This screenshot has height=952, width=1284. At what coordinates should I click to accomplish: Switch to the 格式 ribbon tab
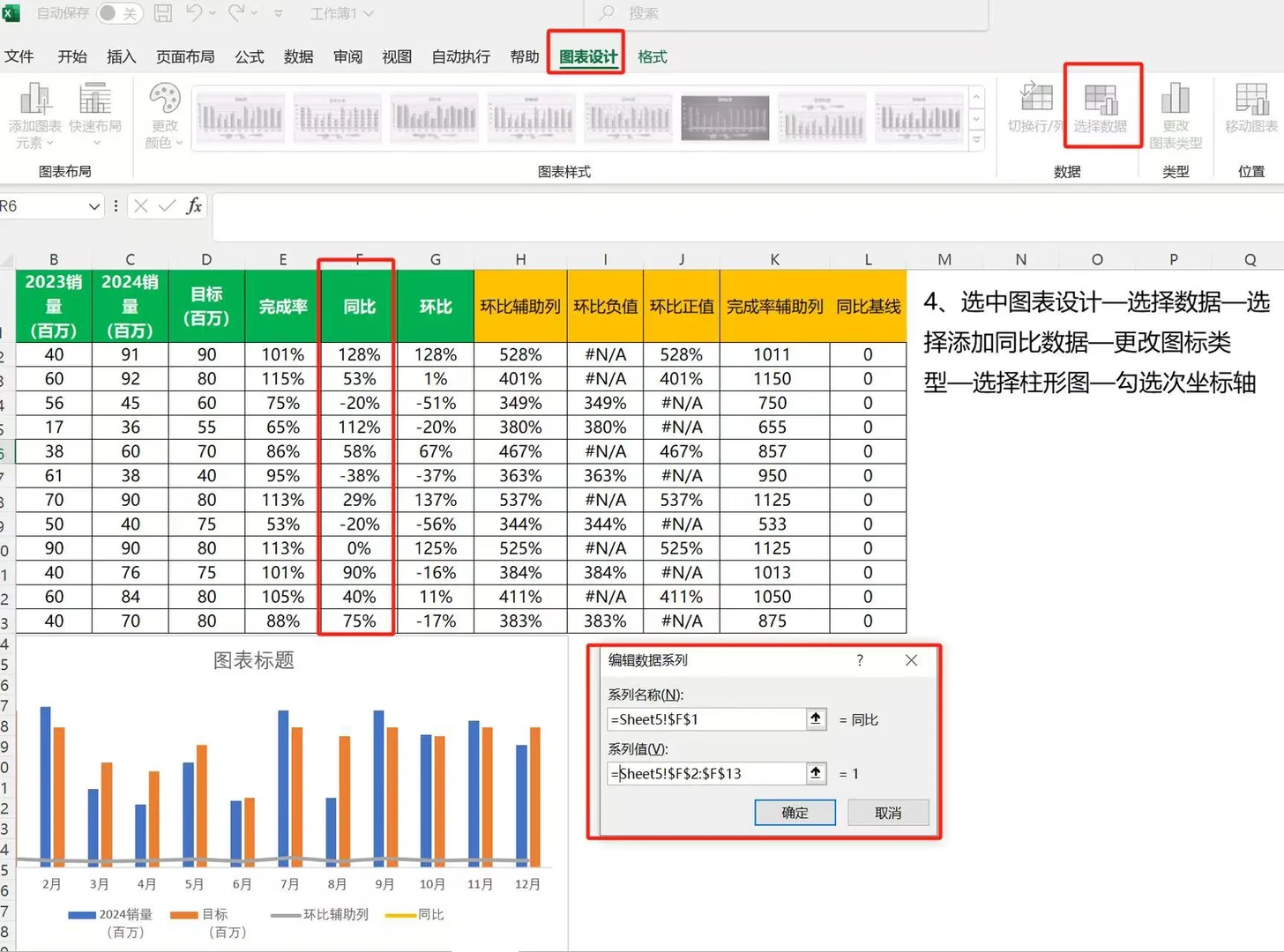653,56
